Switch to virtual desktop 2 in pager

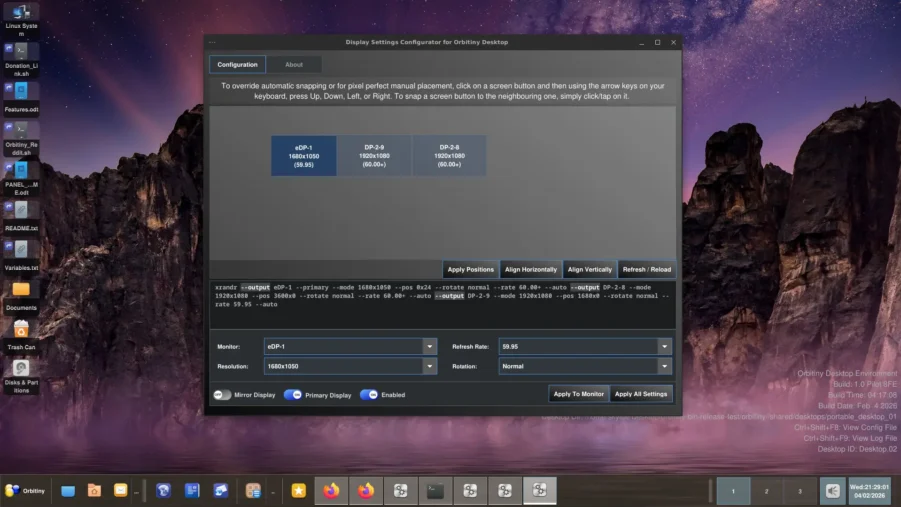[x=766, y=491]
